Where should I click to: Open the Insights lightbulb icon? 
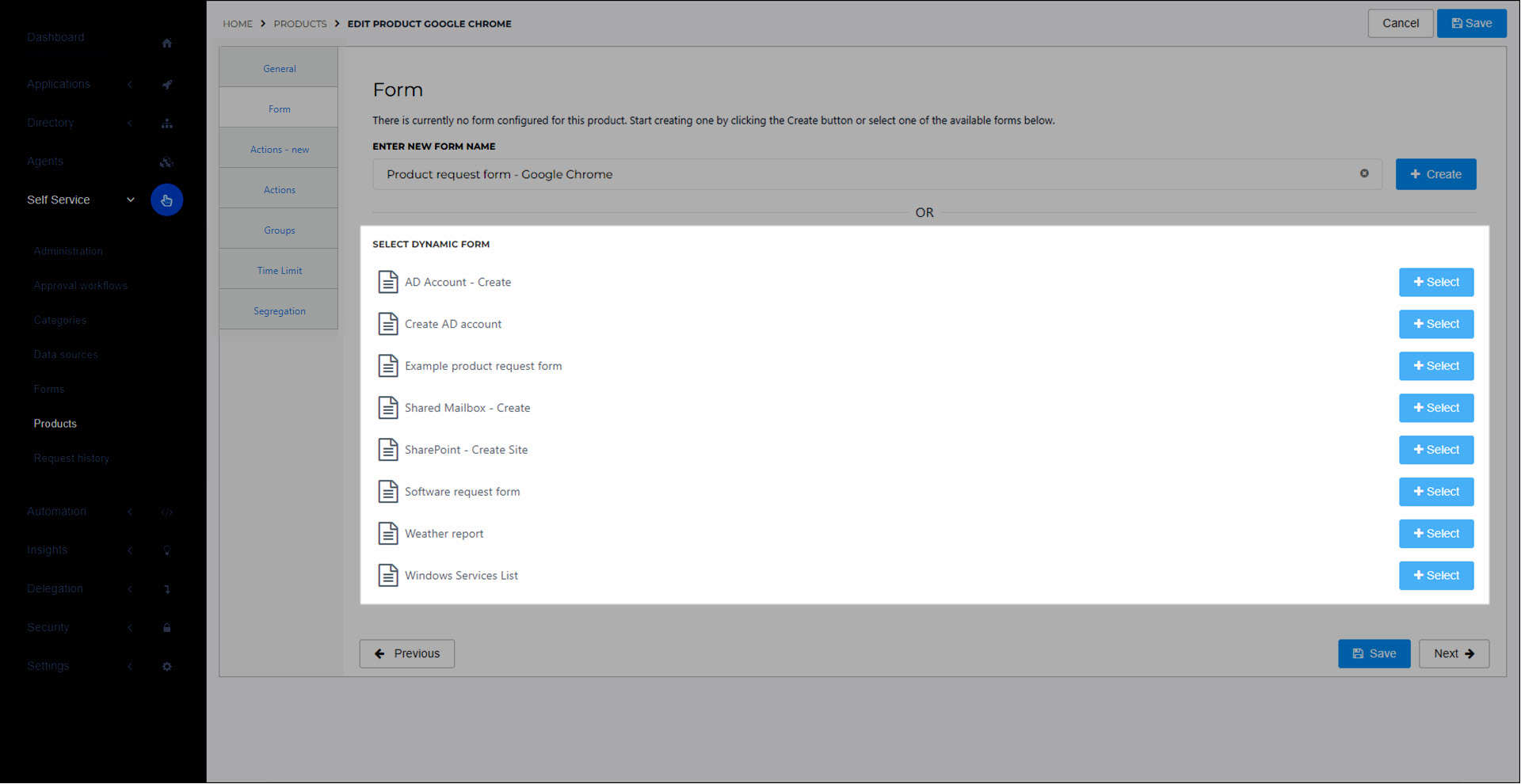(x=166, y=550)
